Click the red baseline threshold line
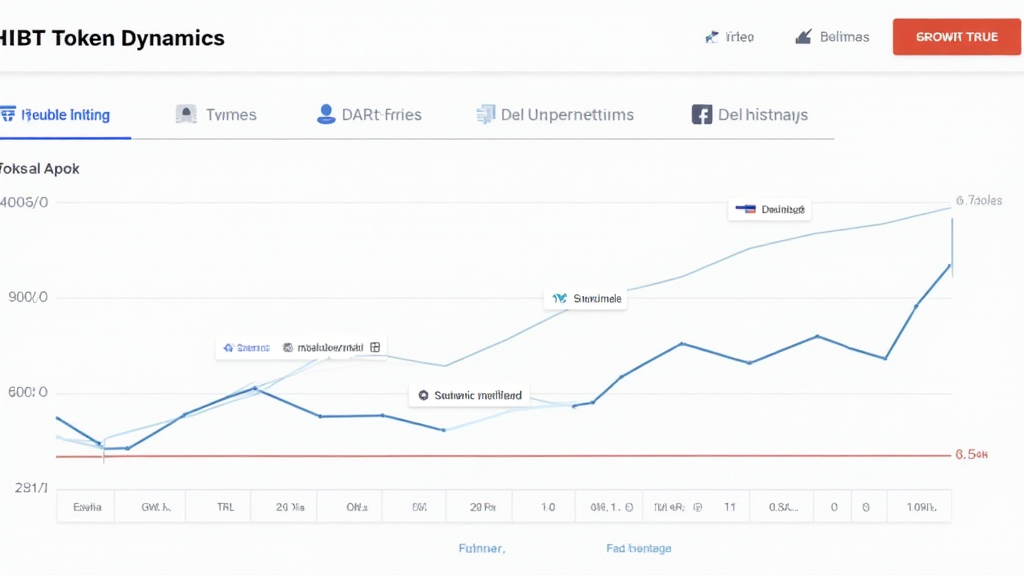Viewport: 1024px width, 576px height. tap(500, 456)
